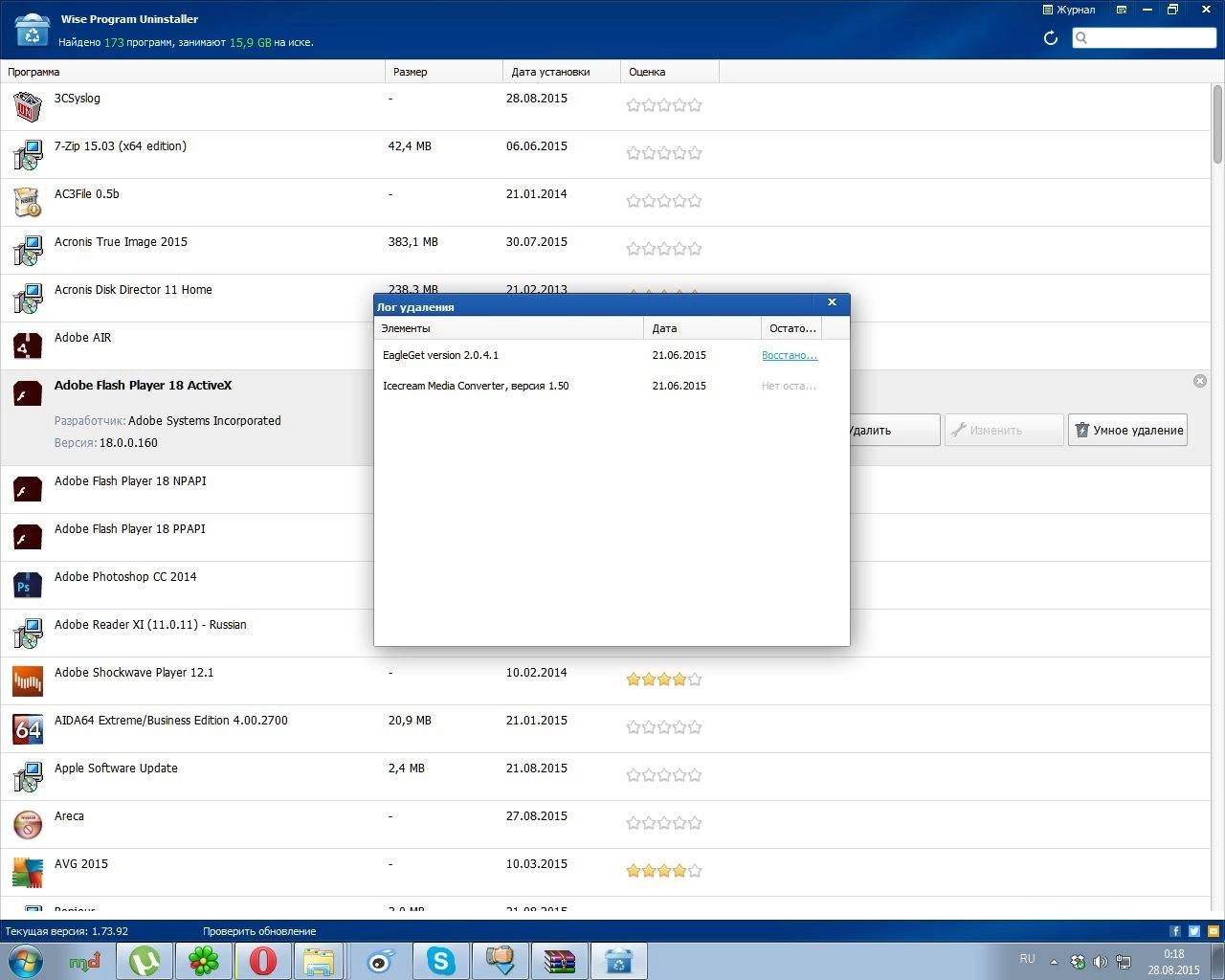
Task: Select the AIDA64 Extreme icon
Action: (x=28, y=728)
